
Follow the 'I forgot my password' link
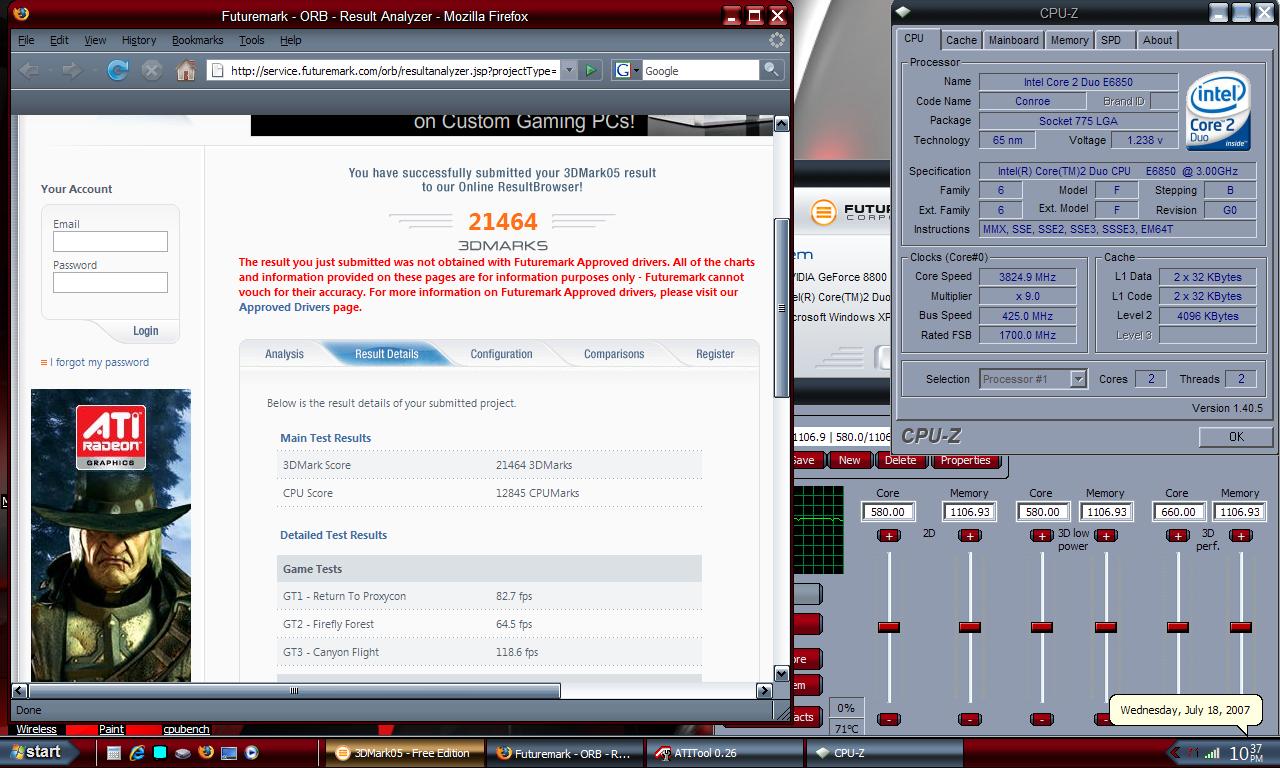(101, 362)
